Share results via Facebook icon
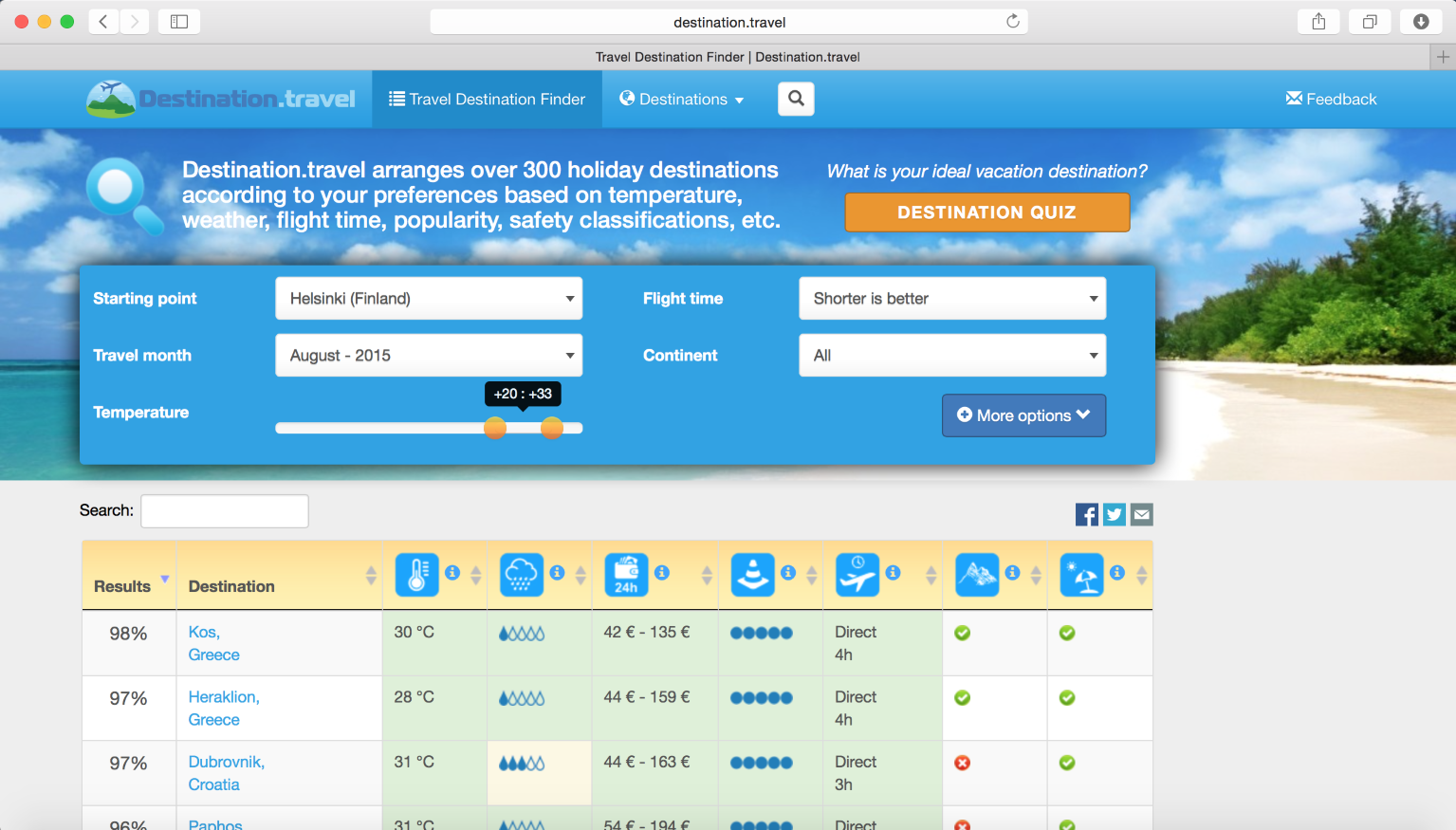This screenshot has width=1456, height=830. pyautogui.click(x=1086, y=514)
